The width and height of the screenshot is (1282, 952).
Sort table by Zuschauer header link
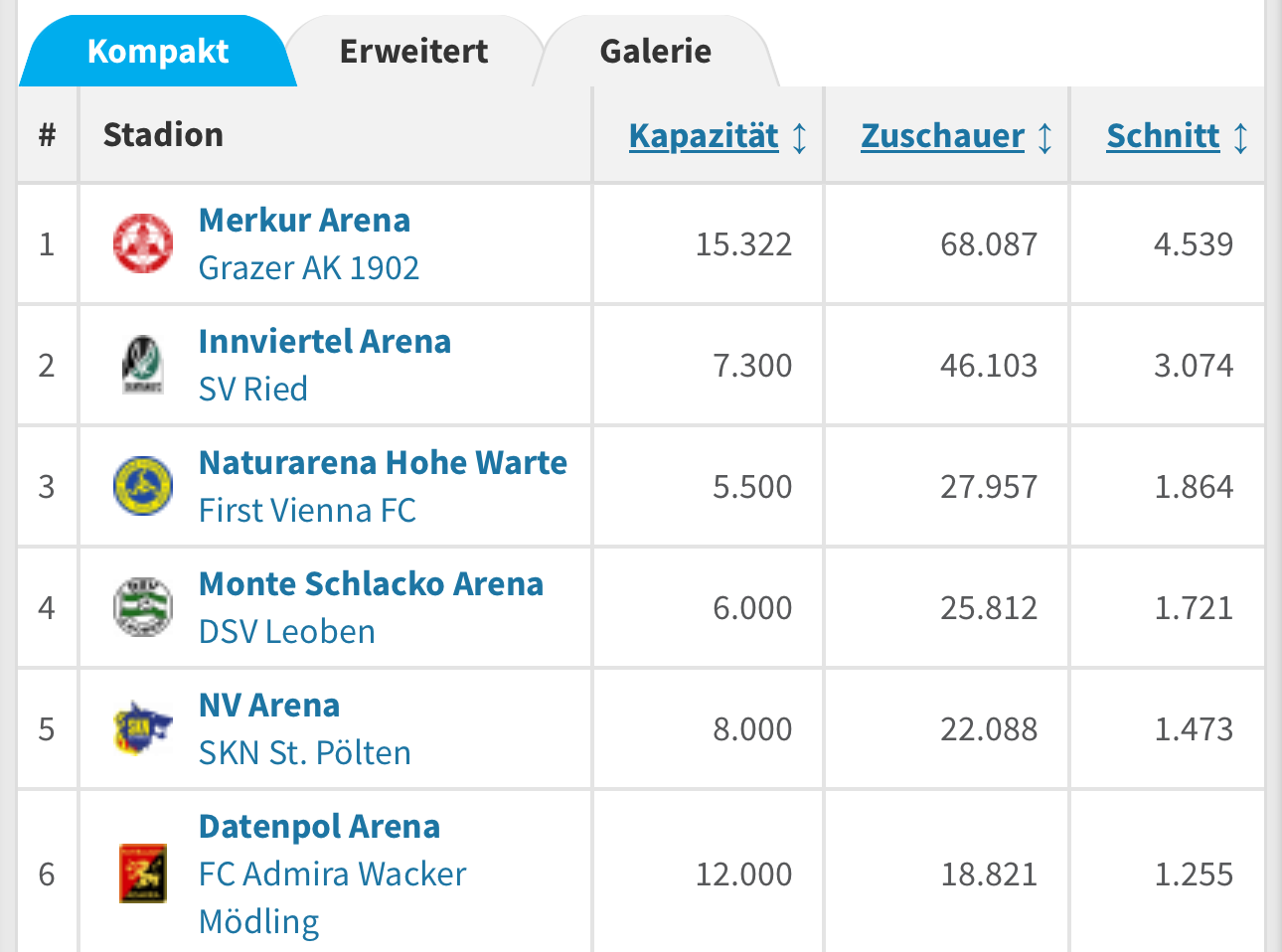pyautogui.click(x=942, y=136)
